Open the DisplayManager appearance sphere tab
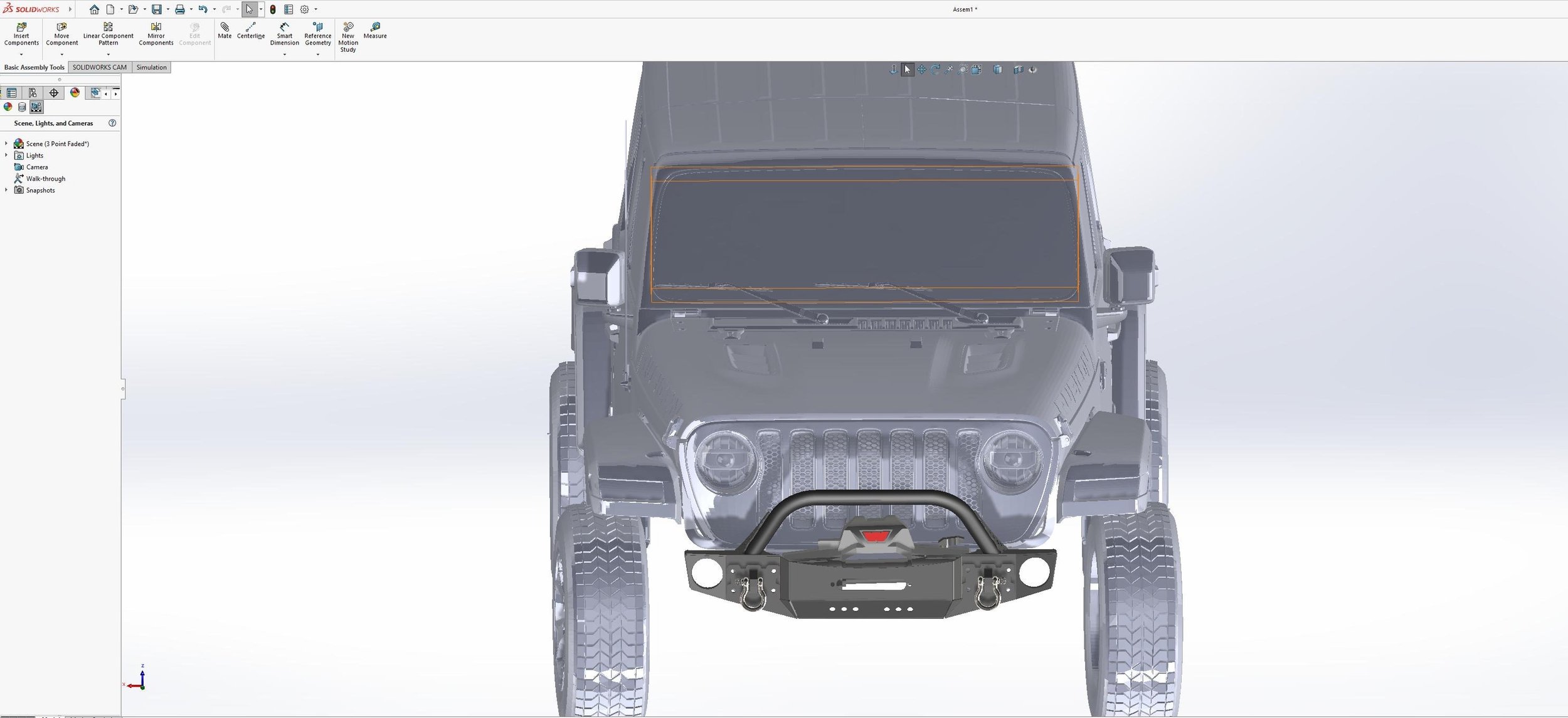 (75, 93)
